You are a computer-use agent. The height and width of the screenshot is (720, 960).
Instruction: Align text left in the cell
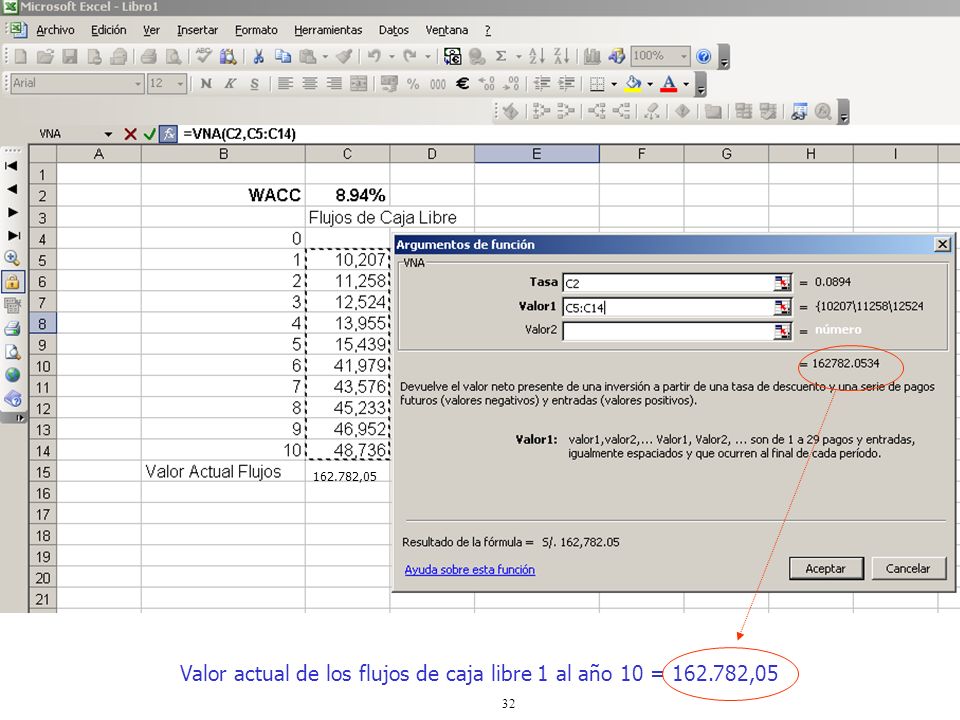pos(285,83)
